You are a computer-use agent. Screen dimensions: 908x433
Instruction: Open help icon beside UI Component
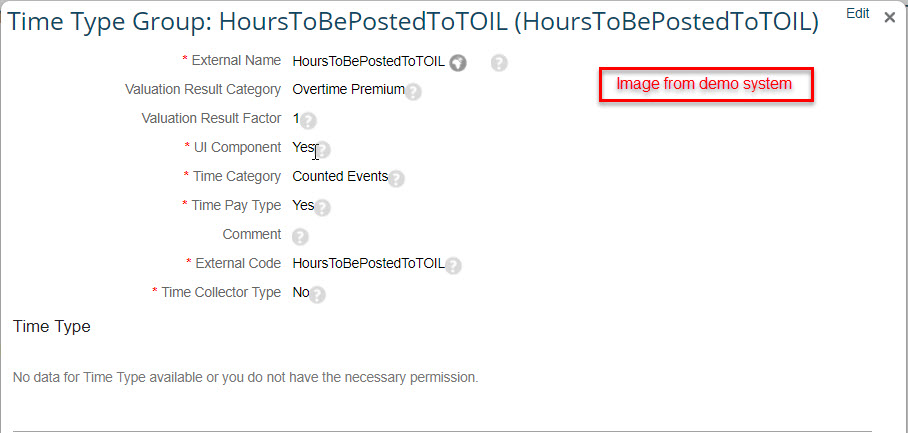pyautogui.click(x=323, y=150)
